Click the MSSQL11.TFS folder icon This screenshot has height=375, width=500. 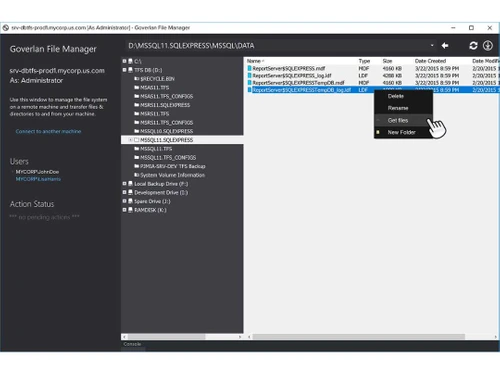[137, 149]
